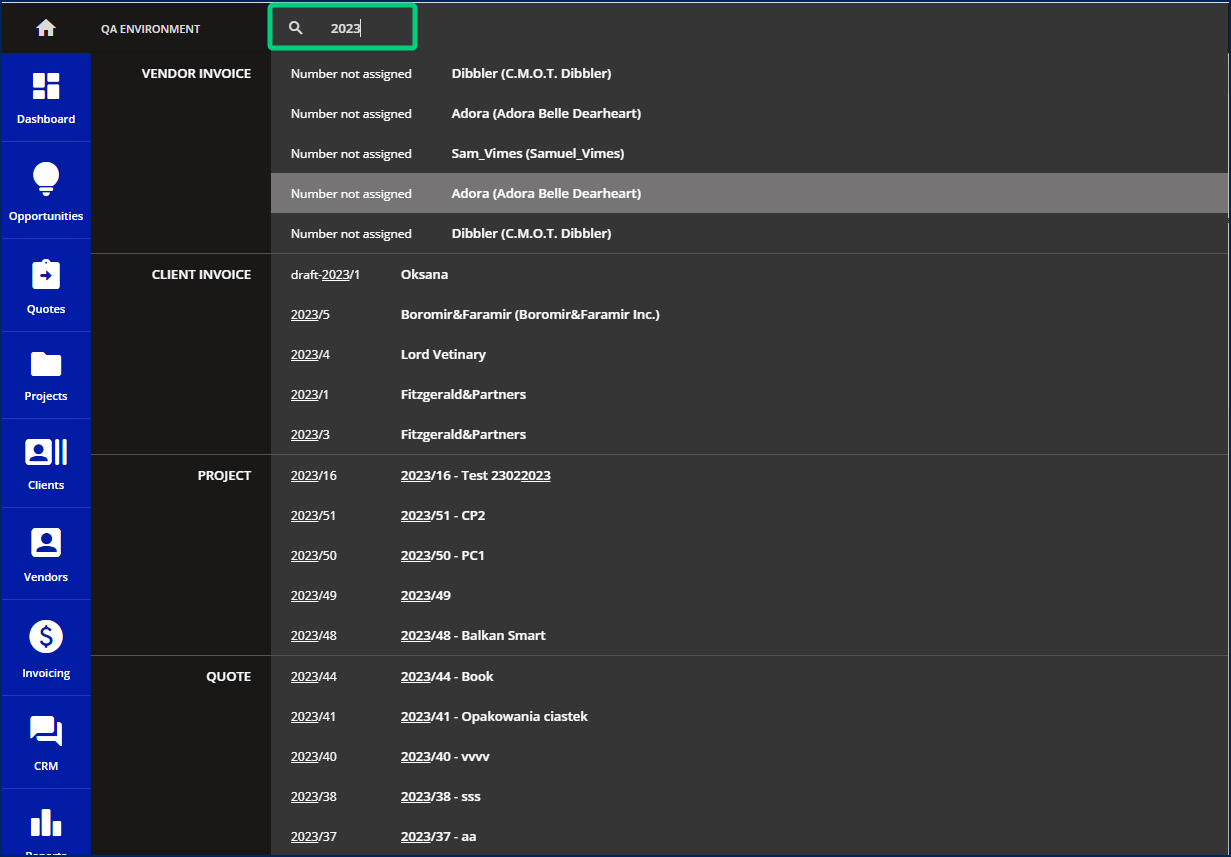Open the CRM module

pos(46,743)
